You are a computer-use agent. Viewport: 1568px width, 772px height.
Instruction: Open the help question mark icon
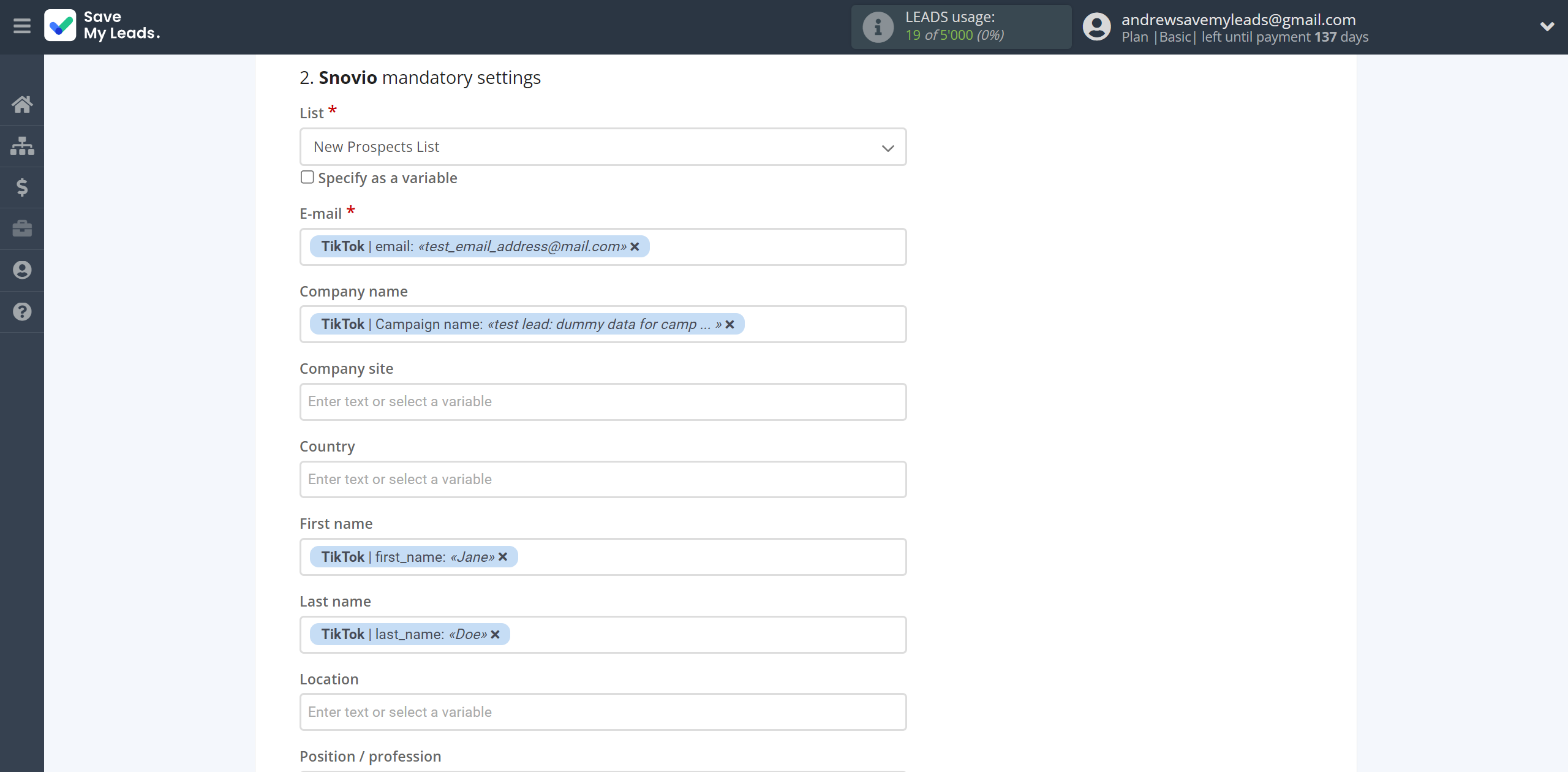tap(22, 312)
